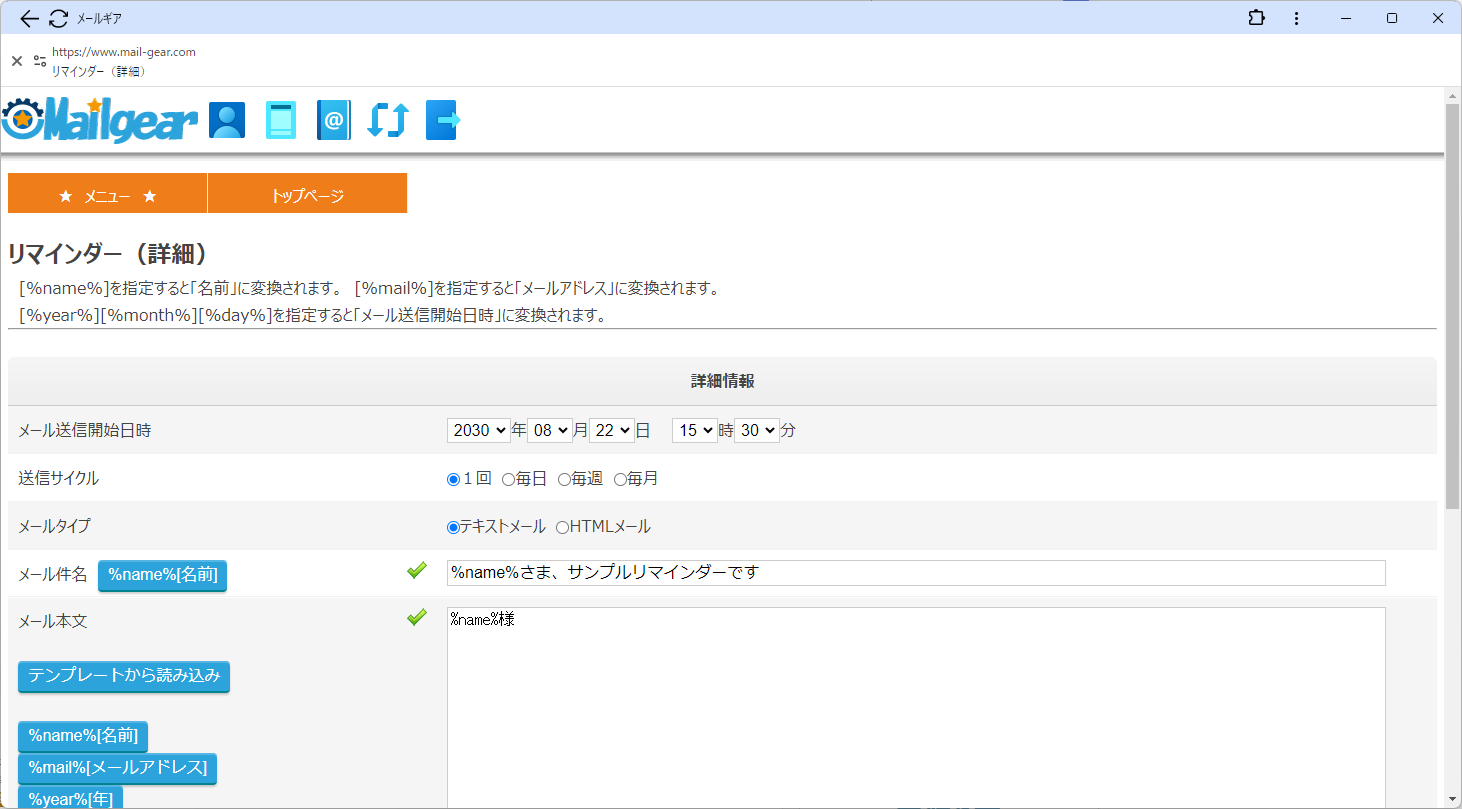1462x809 pixels.
Task: Open the minute dropdown showing 30
Action: point(757,430)
